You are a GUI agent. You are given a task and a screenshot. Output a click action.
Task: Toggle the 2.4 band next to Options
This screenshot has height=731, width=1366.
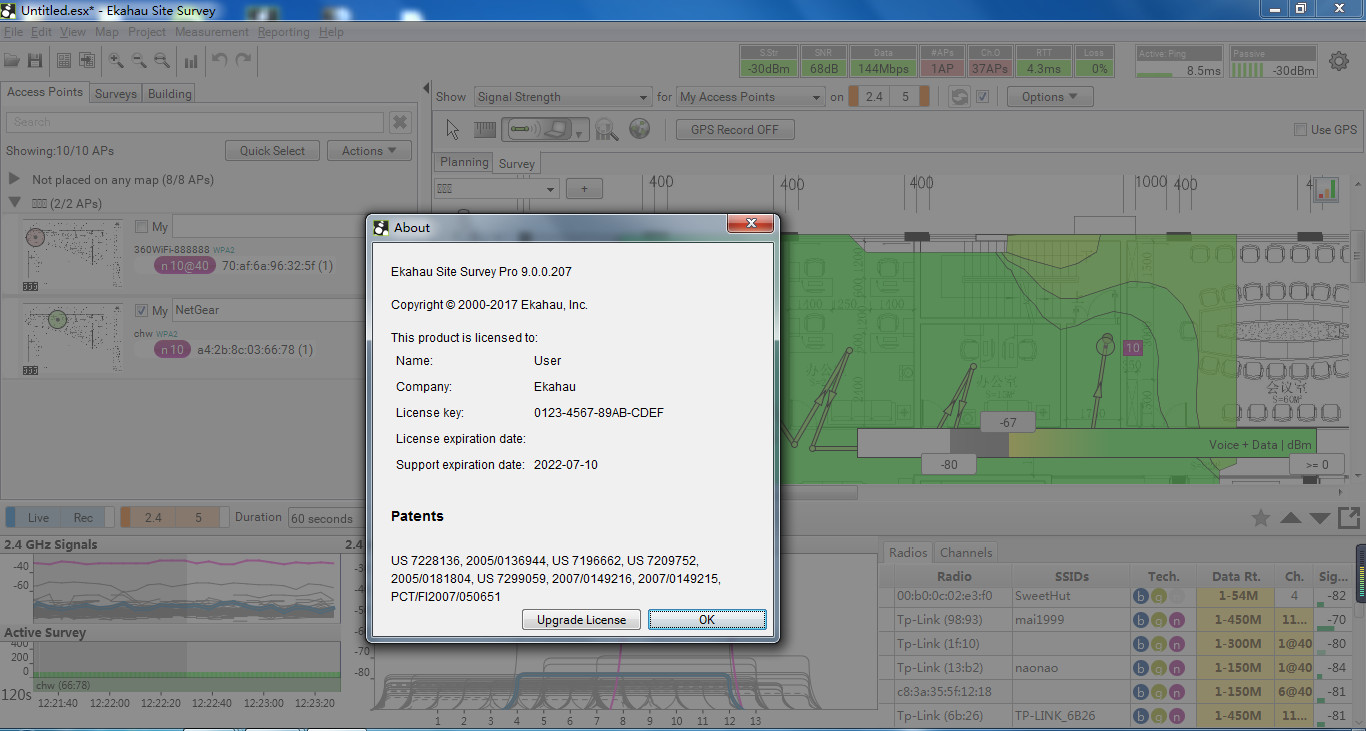point(874,97)
